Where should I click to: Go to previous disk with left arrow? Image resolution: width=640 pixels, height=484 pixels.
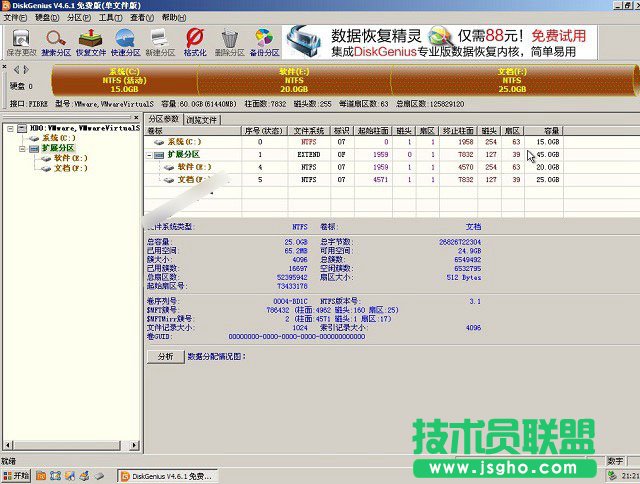pyautogui.click(x=16, y=70)
